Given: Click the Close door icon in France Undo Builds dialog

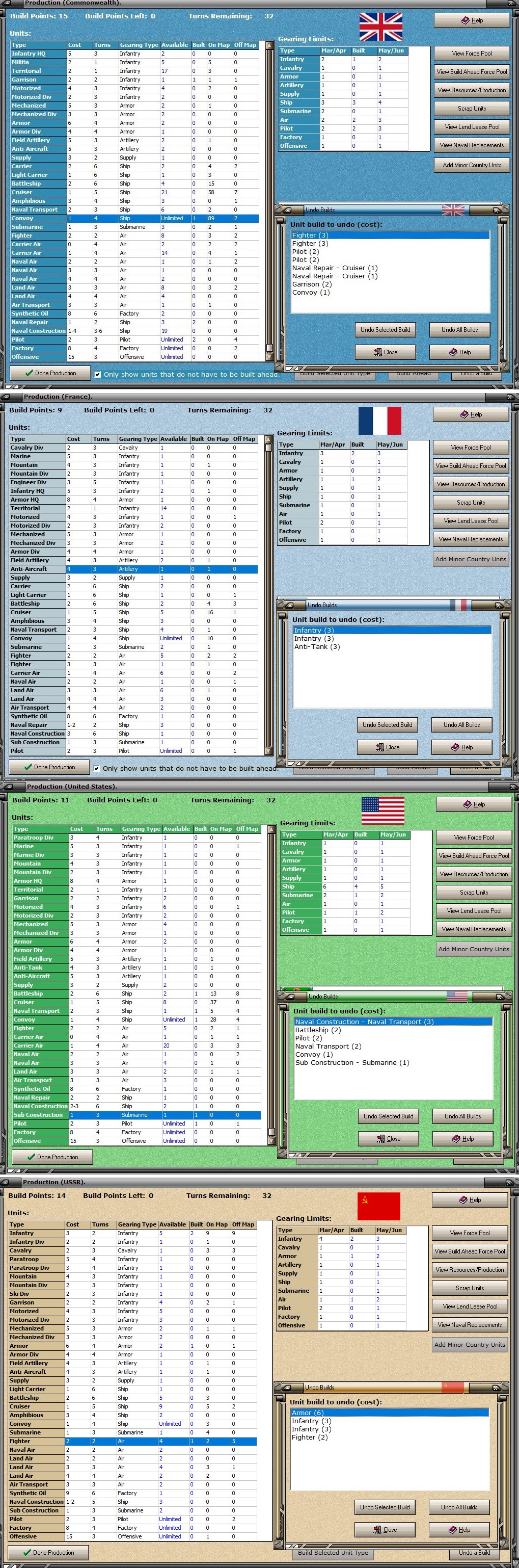Looking at the screenshot, I should click(x=379, y=747).
